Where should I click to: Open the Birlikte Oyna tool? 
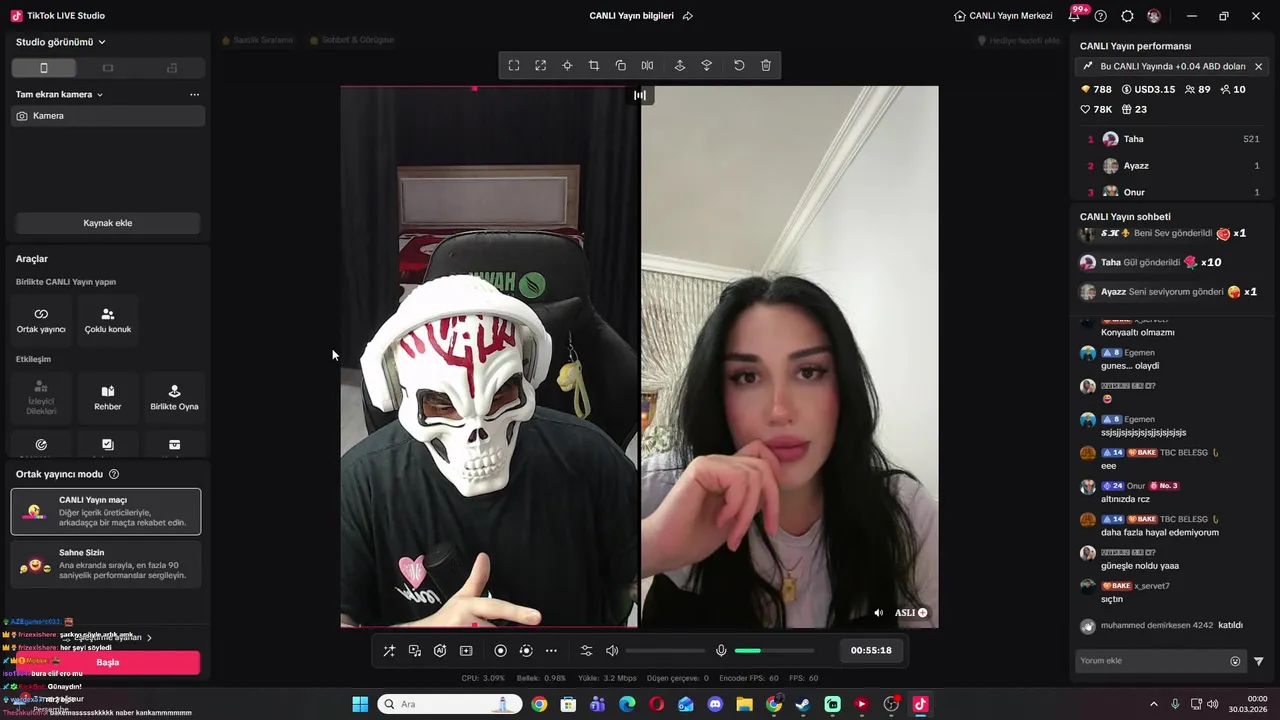tap(174, 397)
